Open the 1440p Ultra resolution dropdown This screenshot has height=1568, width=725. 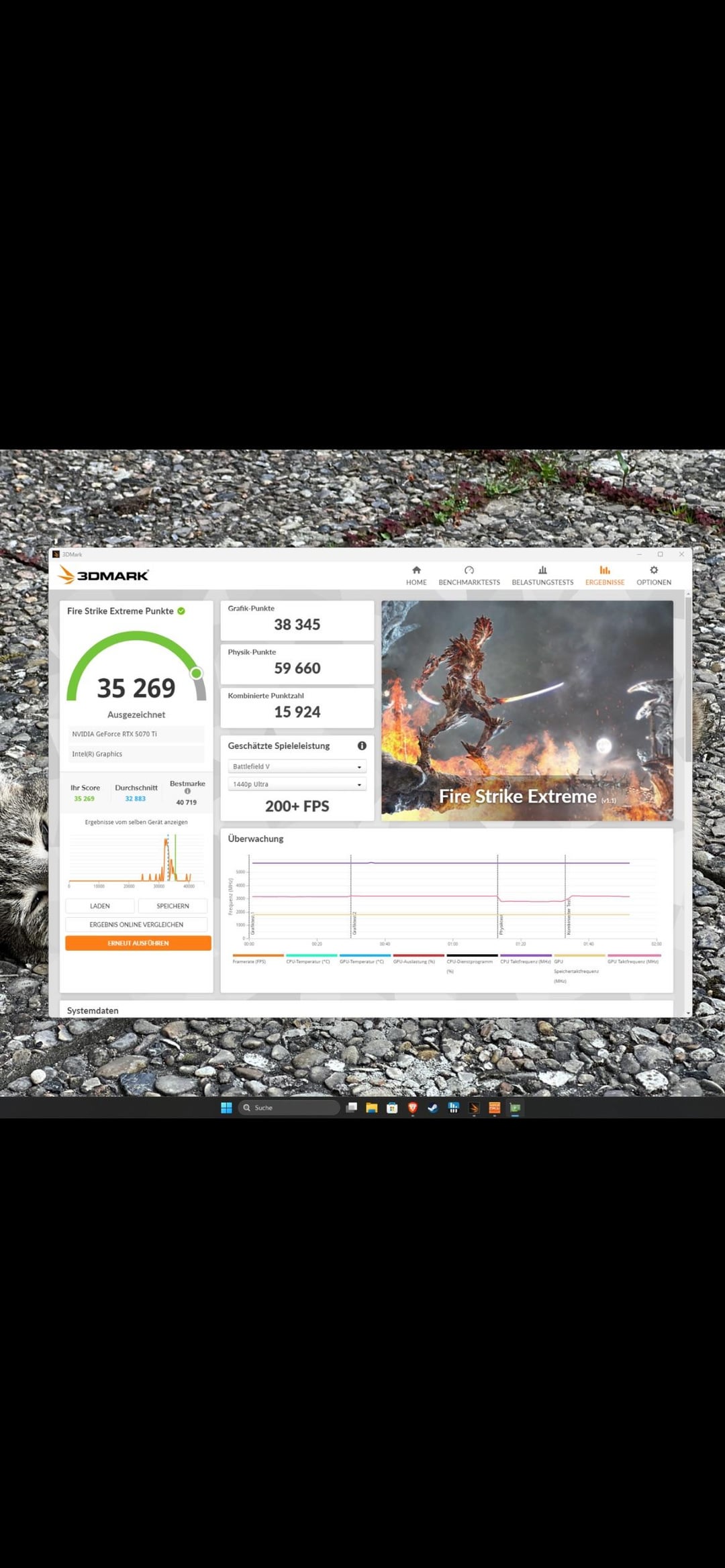pos(297,784)
